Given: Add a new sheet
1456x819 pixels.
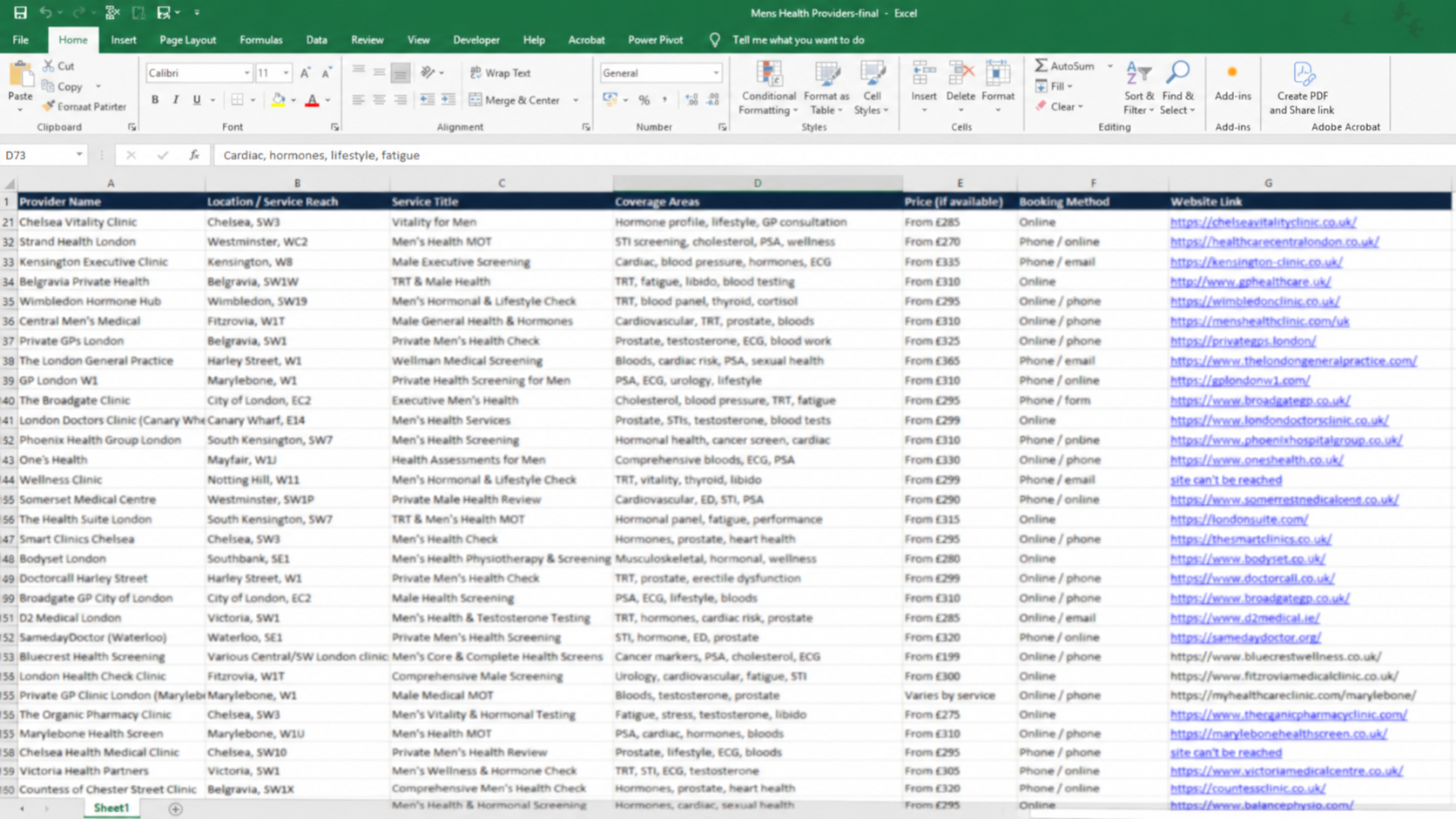Looking at the screenshot, I should tap(175, 809).
